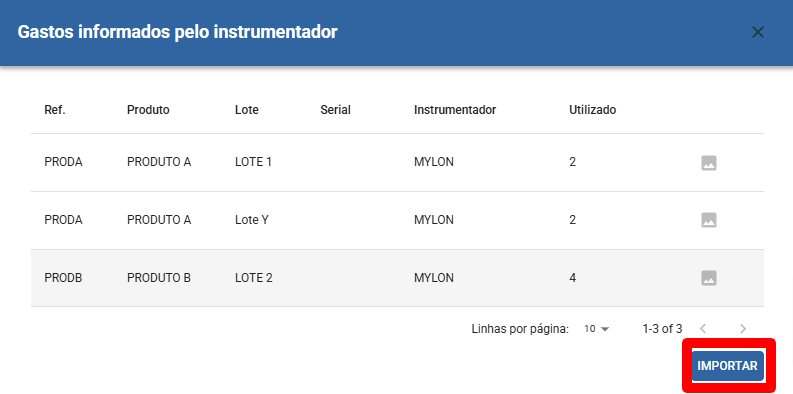This screenshot has width=793, height=394.
Task: Sort by Serial column header
Action: [x=335, y=110]
